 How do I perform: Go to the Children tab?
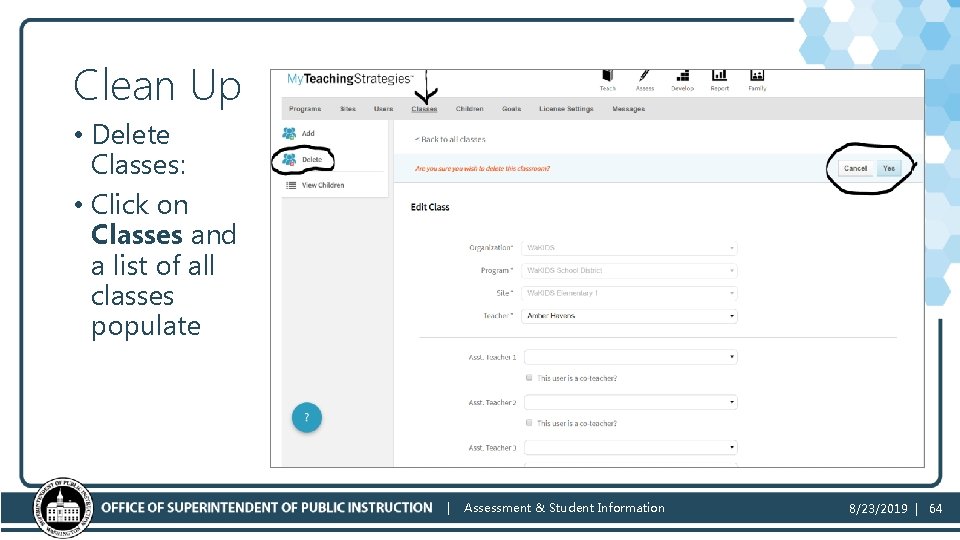pos(470,109)
